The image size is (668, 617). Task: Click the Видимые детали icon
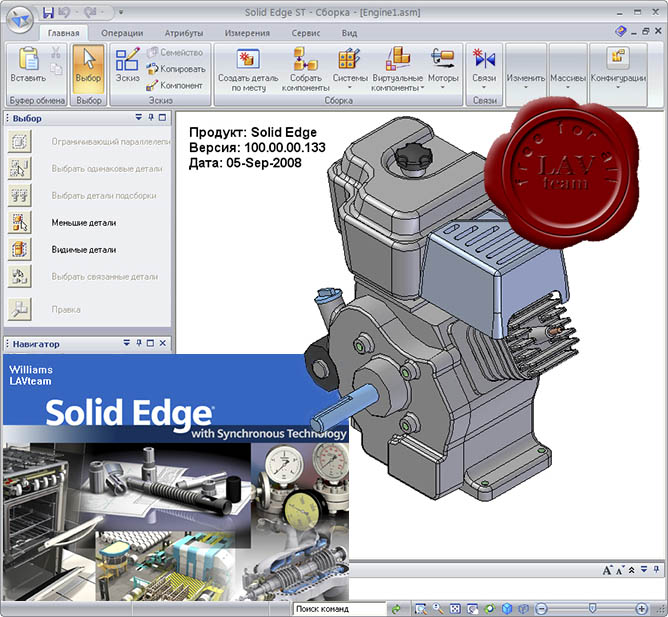tap(19, 249)
